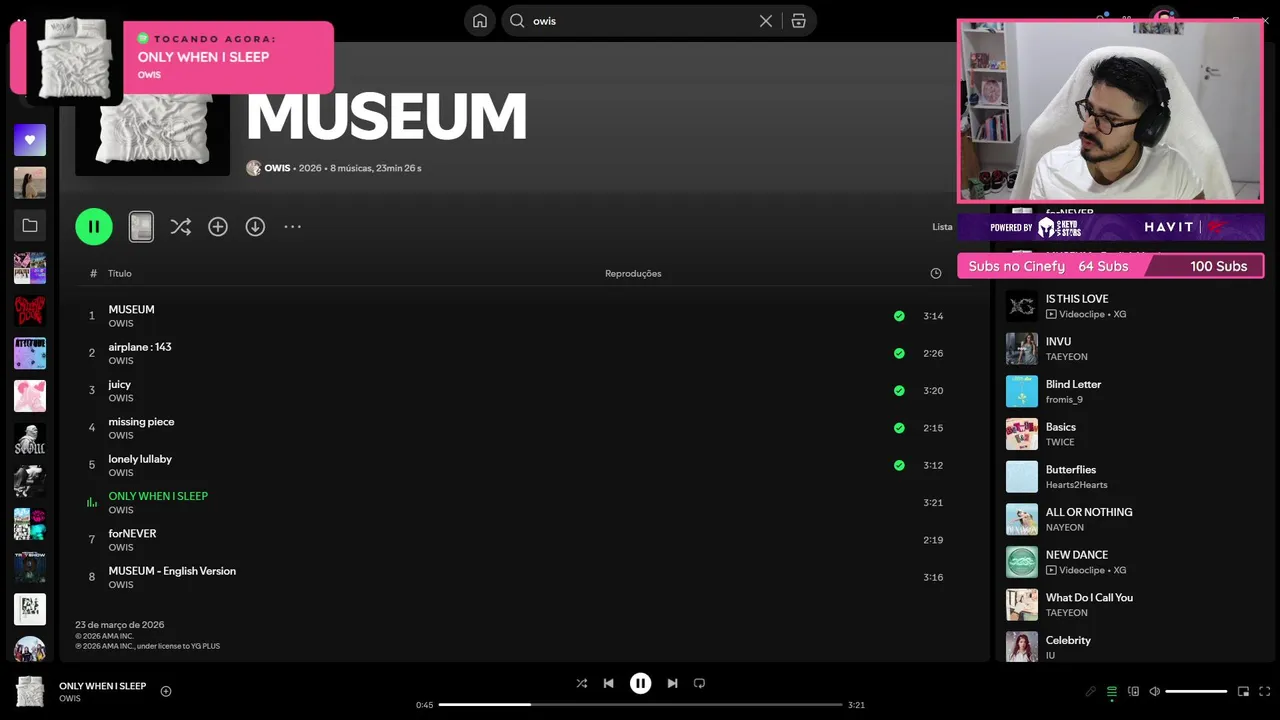The height and width of the screenshot is (720, 1280).
Task: Pause playback in the bottom player bar
Action: [640, 683]
